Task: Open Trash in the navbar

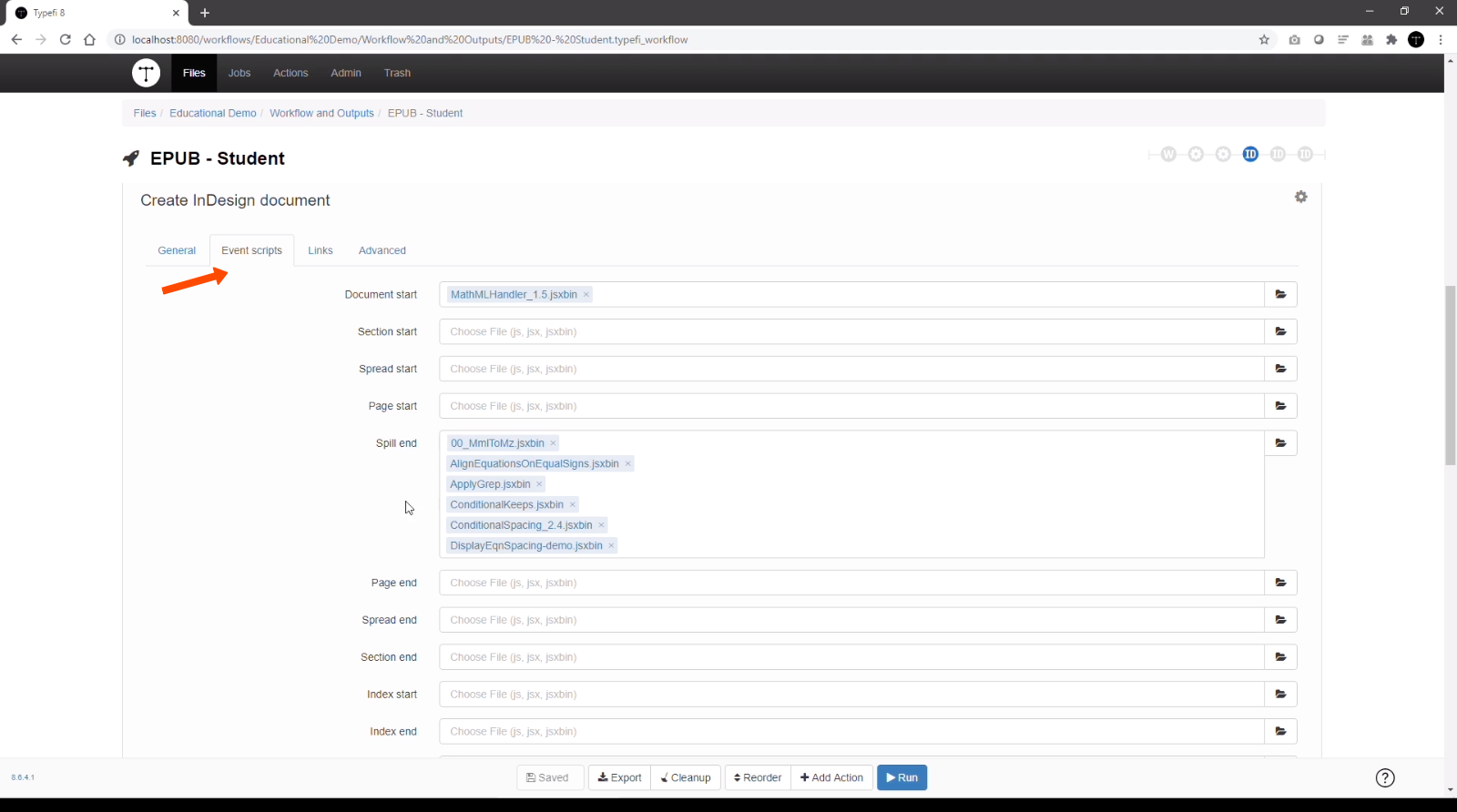Action: point(397,73)
